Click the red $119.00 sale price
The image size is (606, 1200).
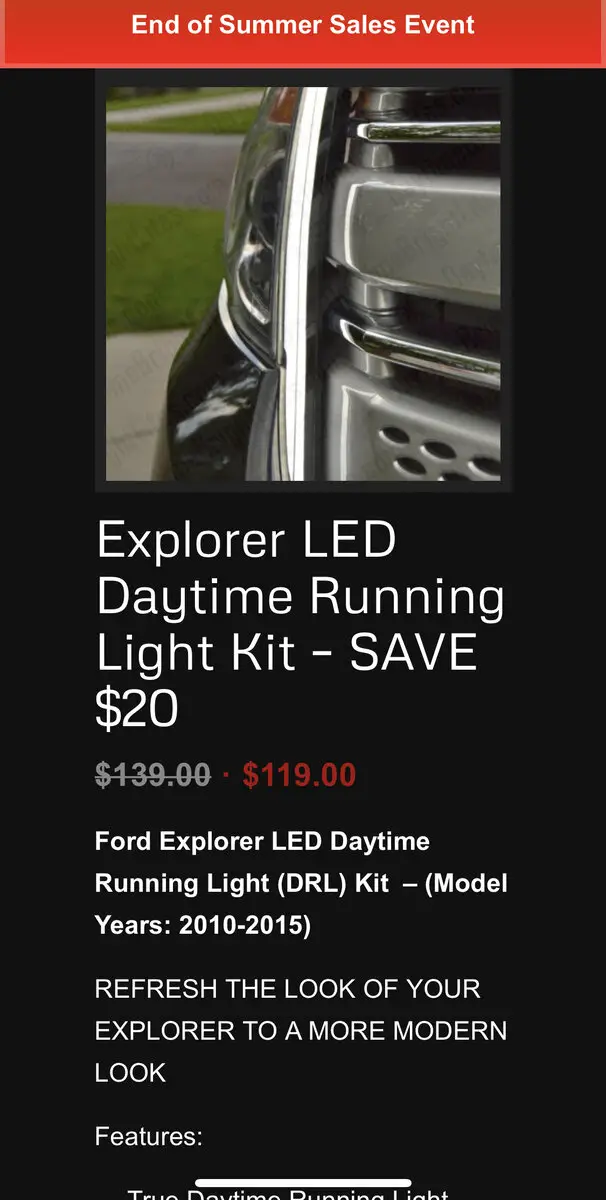(x=299, y=775)
